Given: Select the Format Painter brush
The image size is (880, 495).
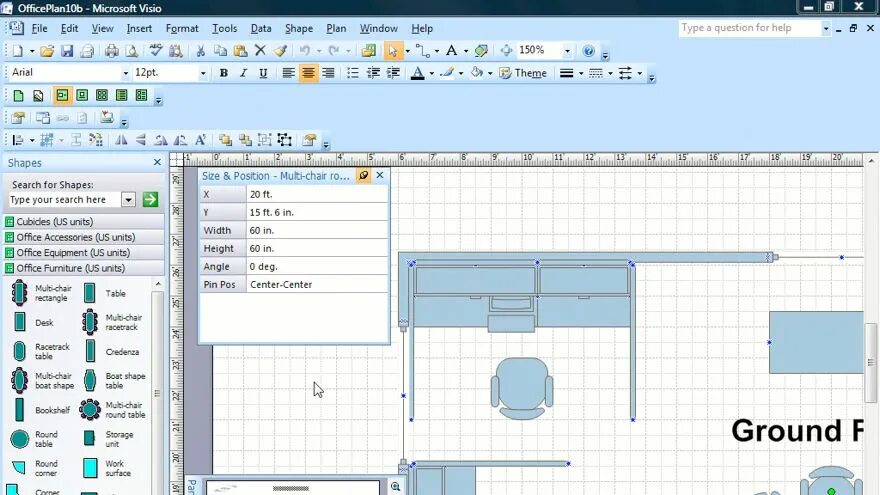Looking at the screenshot, I should (281, 51).
